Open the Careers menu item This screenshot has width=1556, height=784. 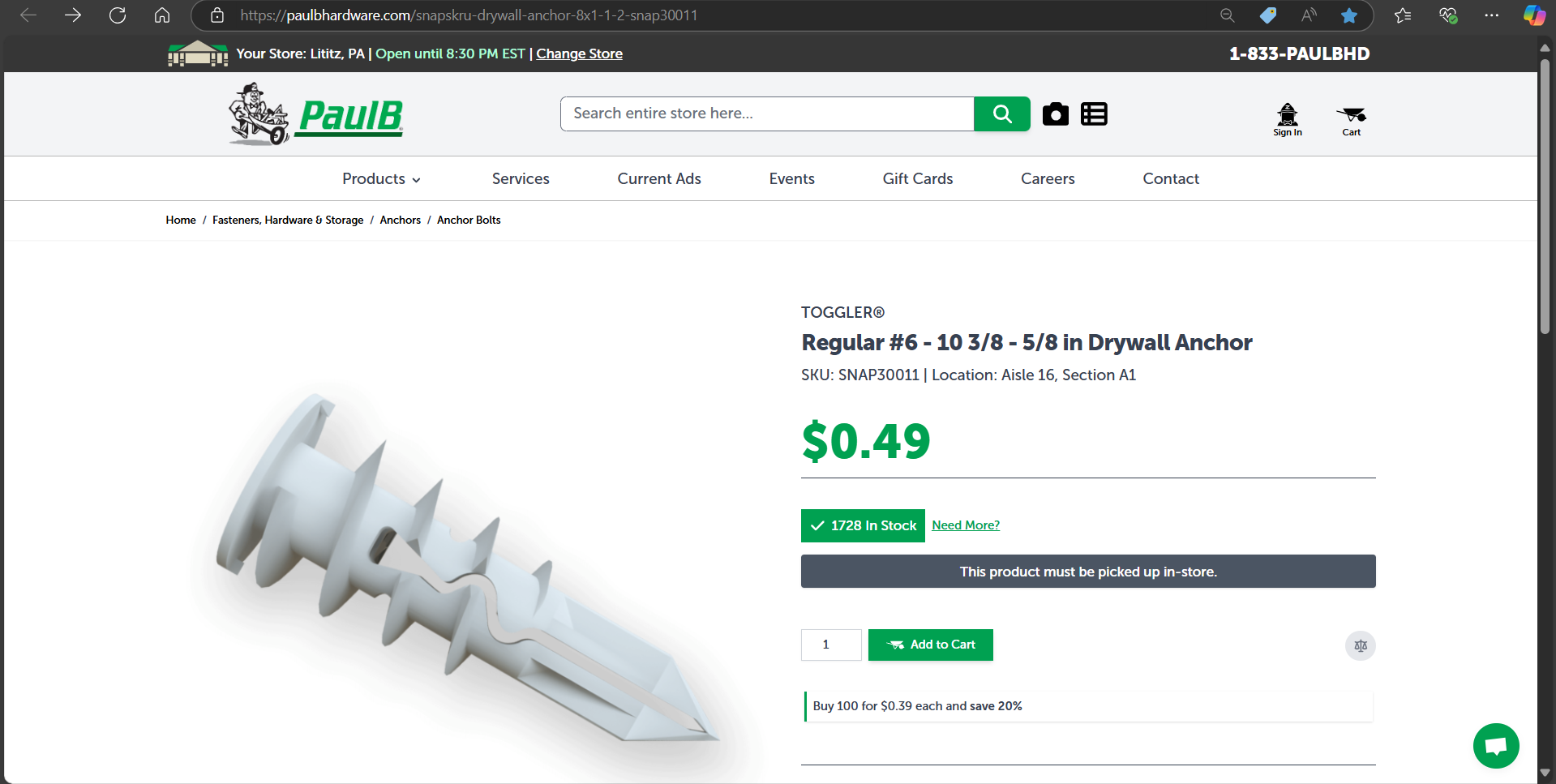click(x=1048, y=179)
